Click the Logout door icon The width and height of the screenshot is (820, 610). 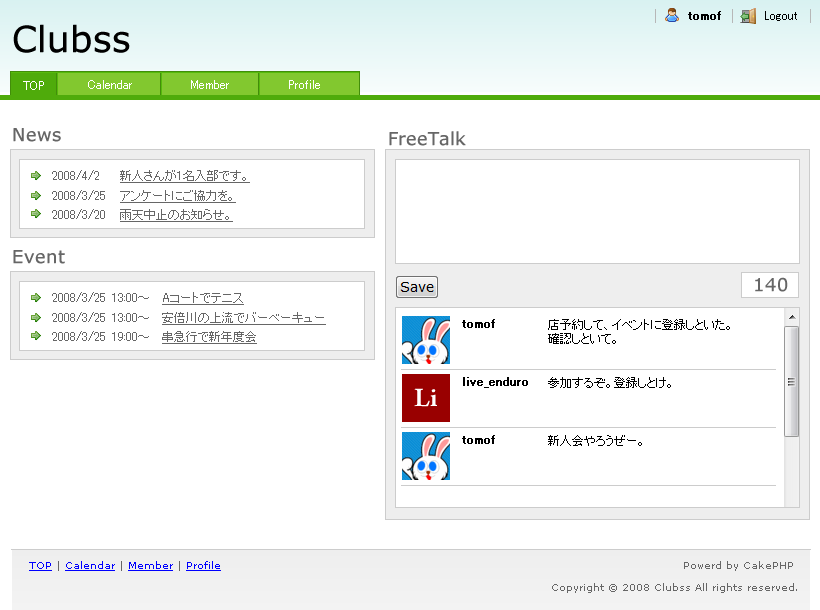point(748,15)
